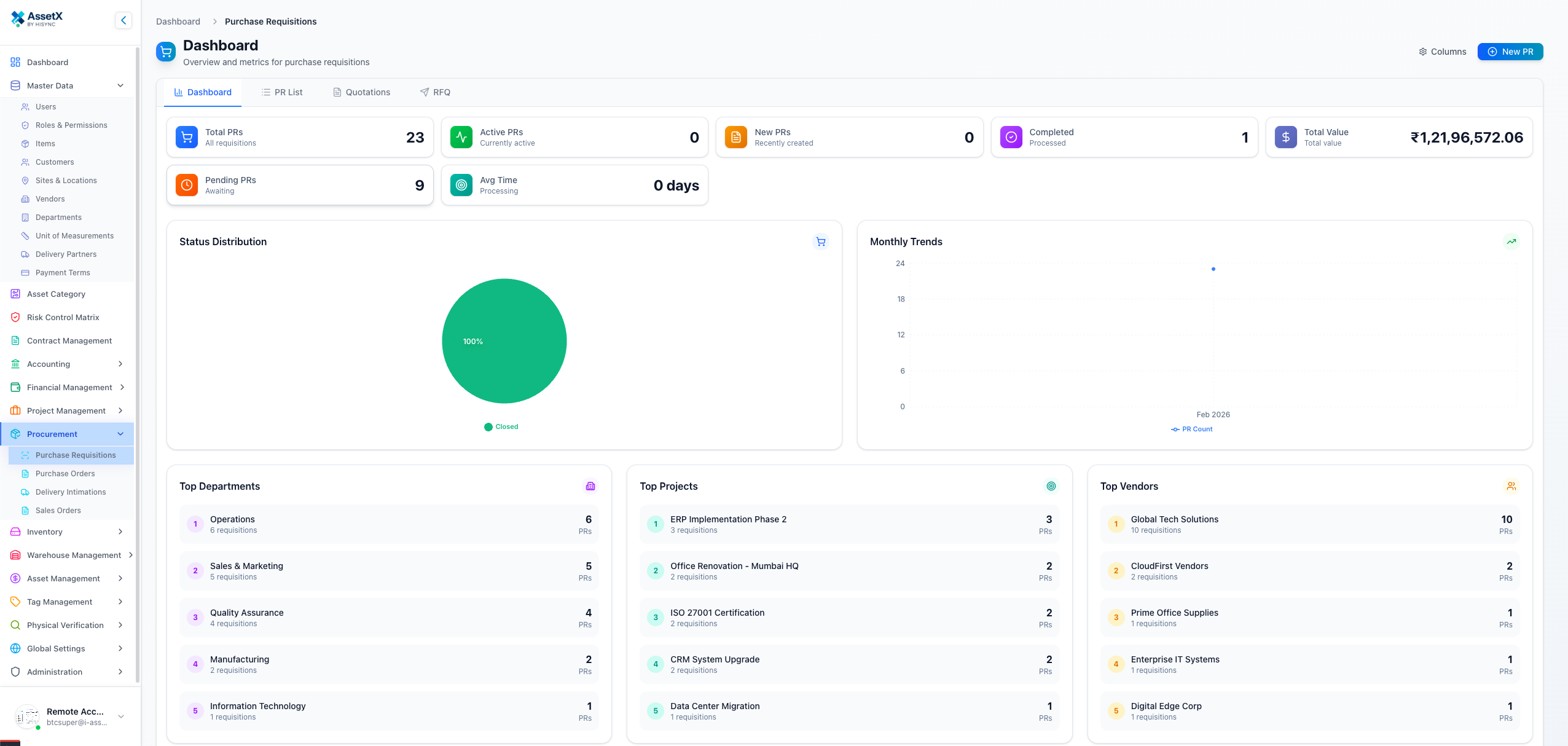The height and width of the screenshot is (746, 1568).
Task: Click the trends icon on Monthly Trends panel
Action: point(1511,241)
